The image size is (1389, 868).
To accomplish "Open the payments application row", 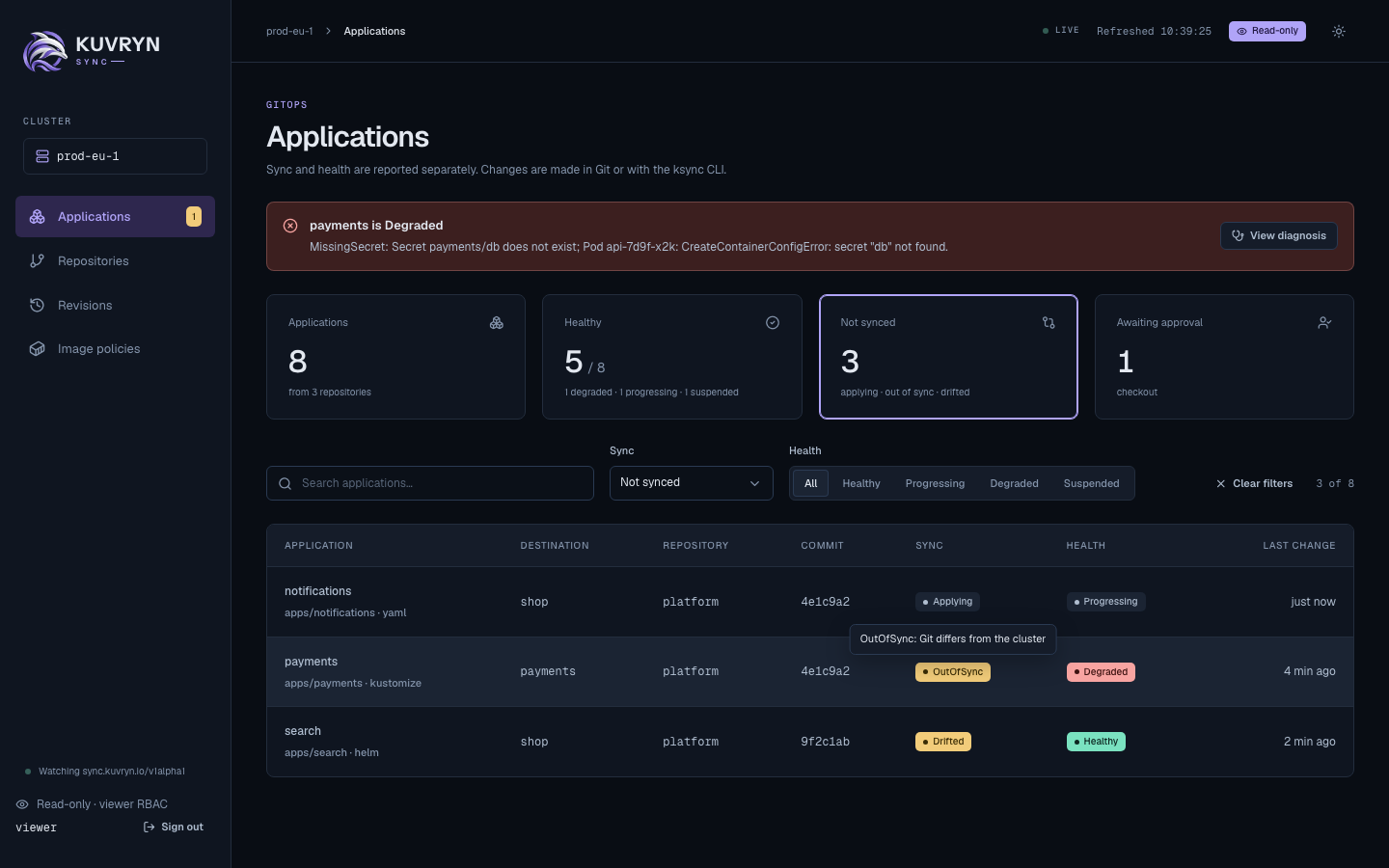I will tap(810, 672).
